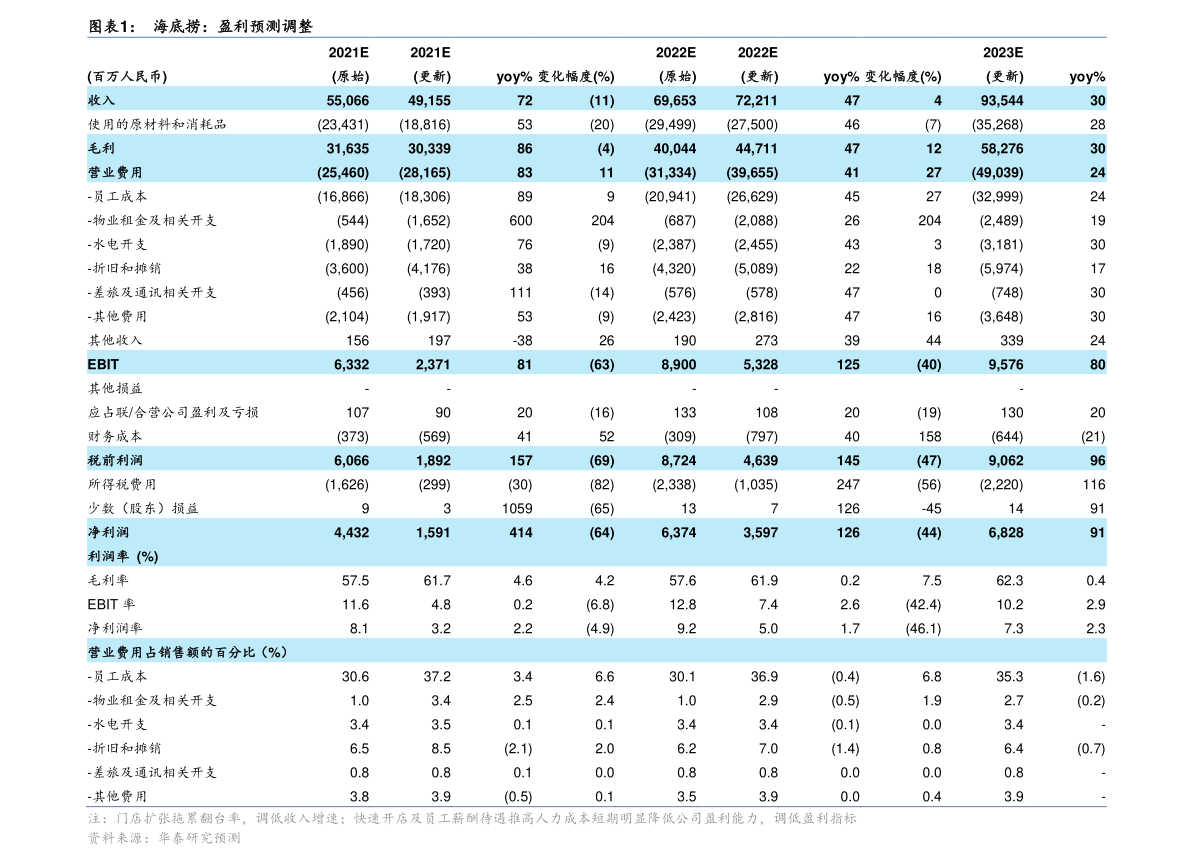Select the 利润率 (%) section header
This screenshot has width=1191, height=865.
click(123, 557)
